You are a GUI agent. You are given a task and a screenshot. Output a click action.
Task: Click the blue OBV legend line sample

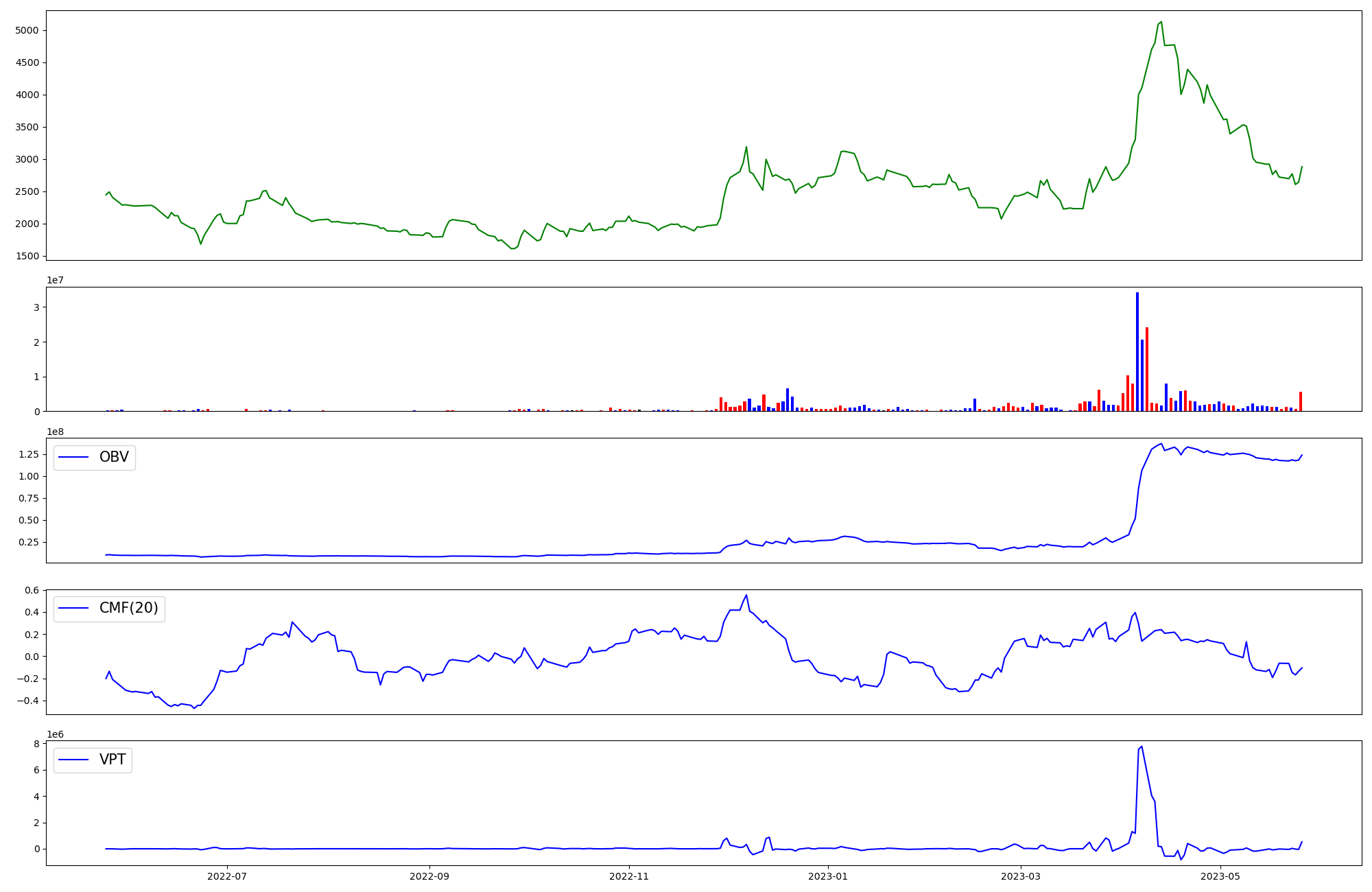[x=73, y=458]
